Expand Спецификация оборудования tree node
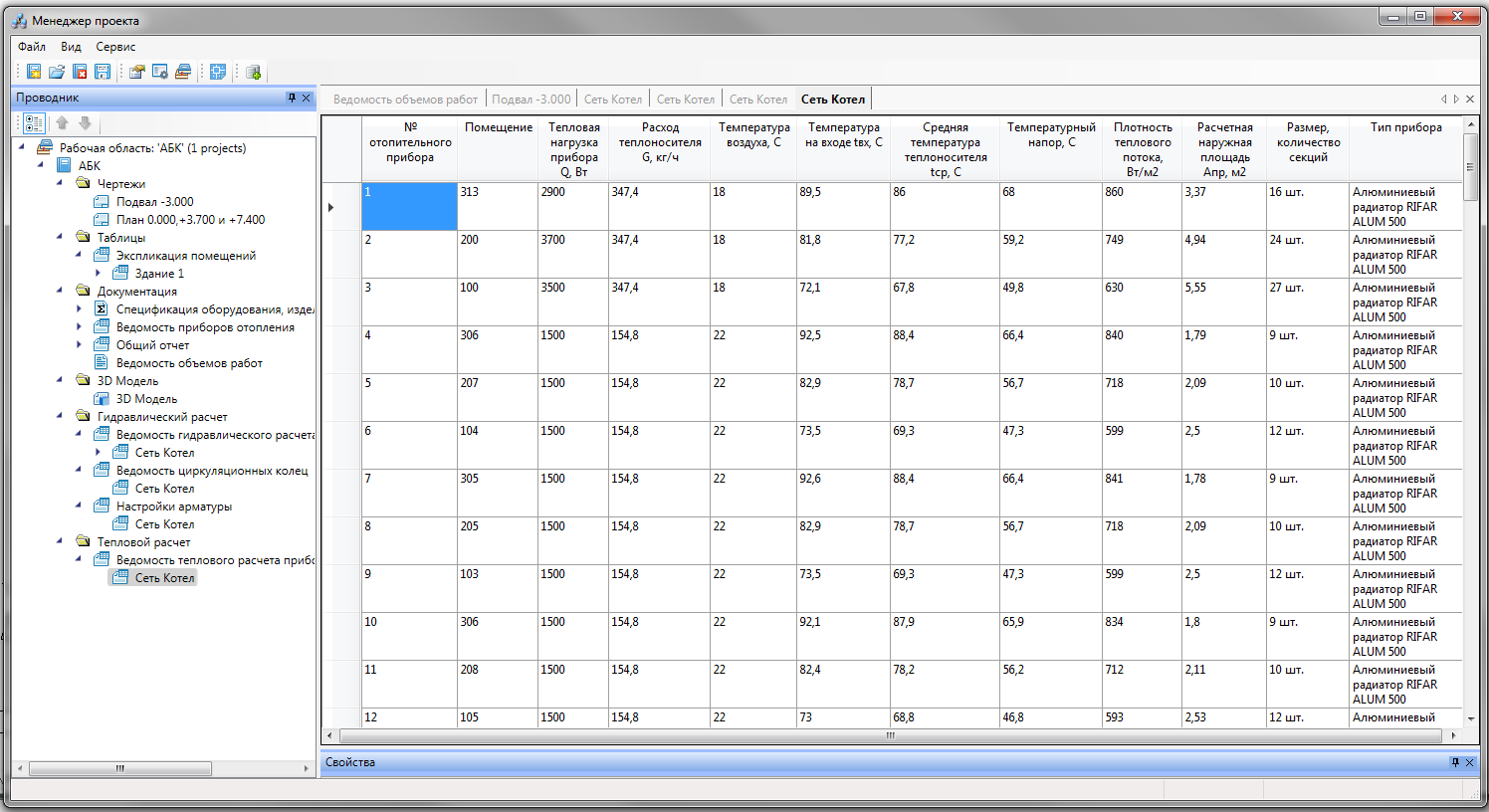 click(x=80, y=308)
